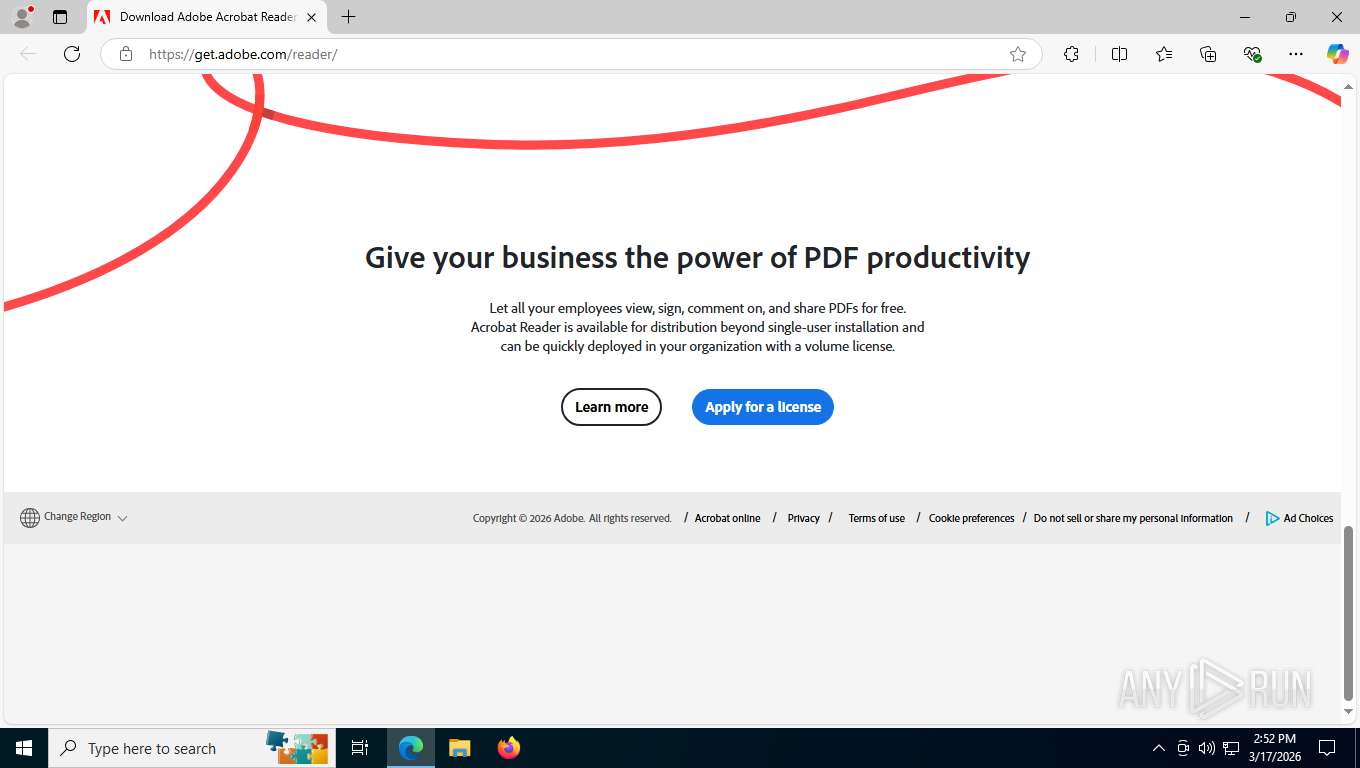Open Settings and more menu
The height and width of the screenshot is (768, 1360).
[x=1296, y=54]
